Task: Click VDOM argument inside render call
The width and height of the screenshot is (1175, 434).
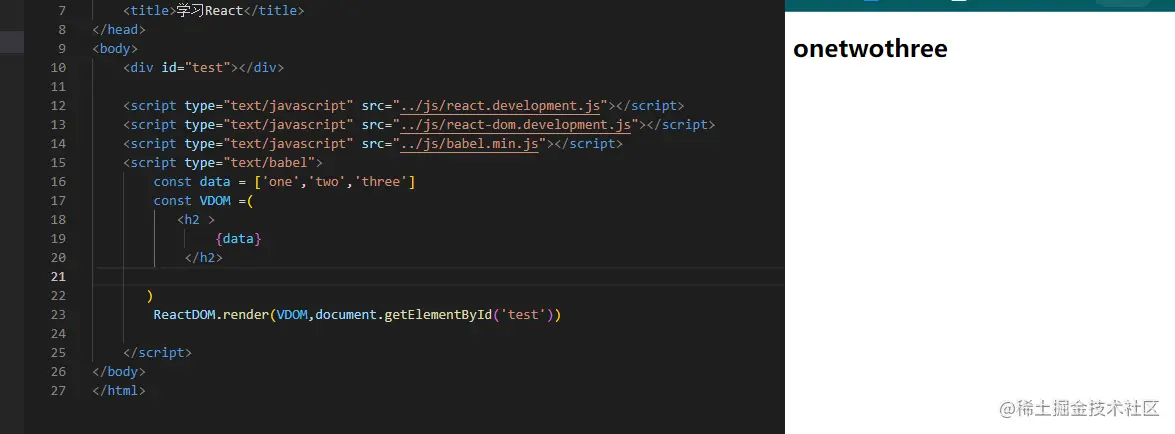Action: [x=292, y=315]
